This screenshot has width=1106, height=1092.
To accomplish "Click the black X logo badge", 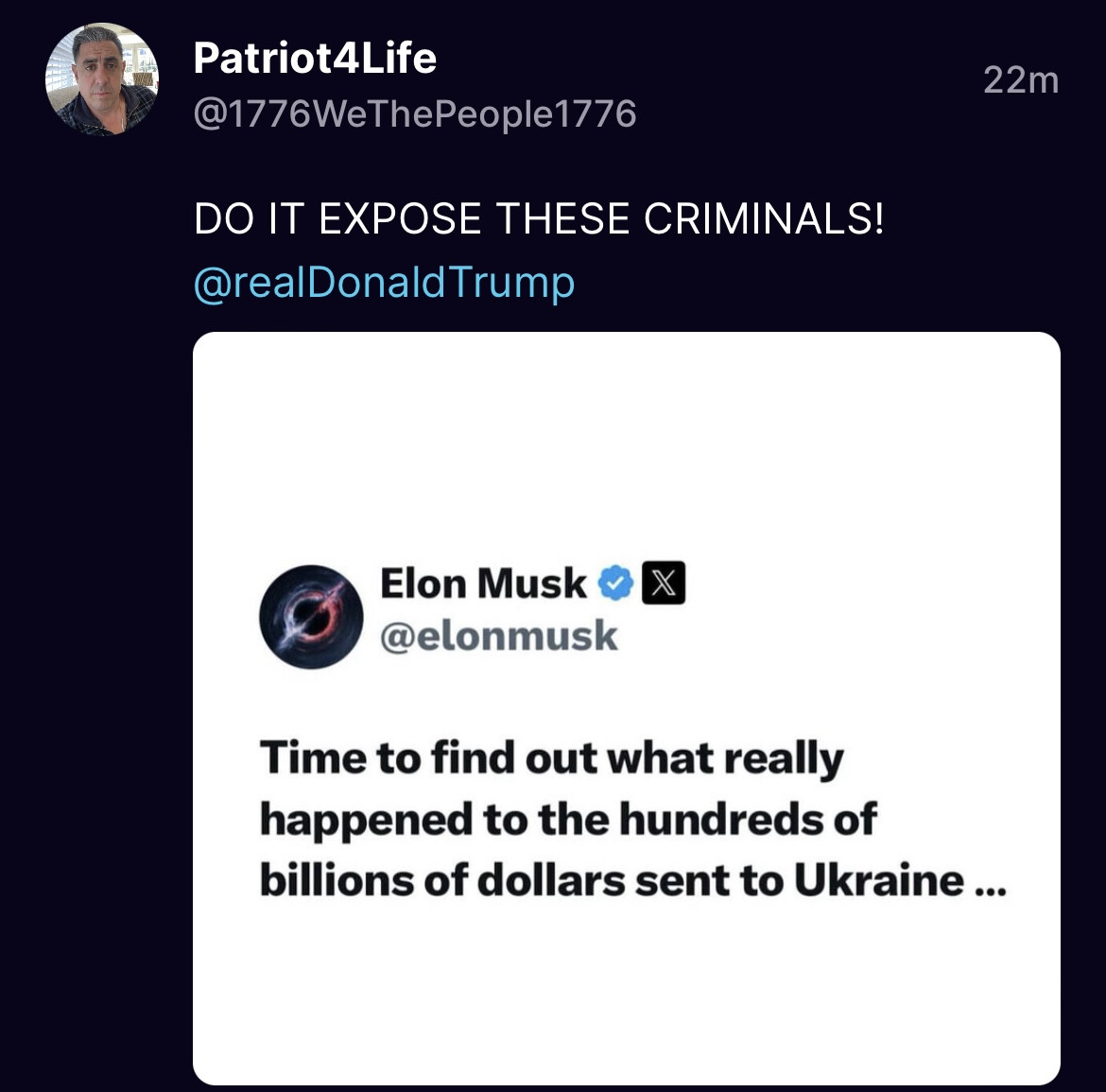I will (x=664, y=583).
